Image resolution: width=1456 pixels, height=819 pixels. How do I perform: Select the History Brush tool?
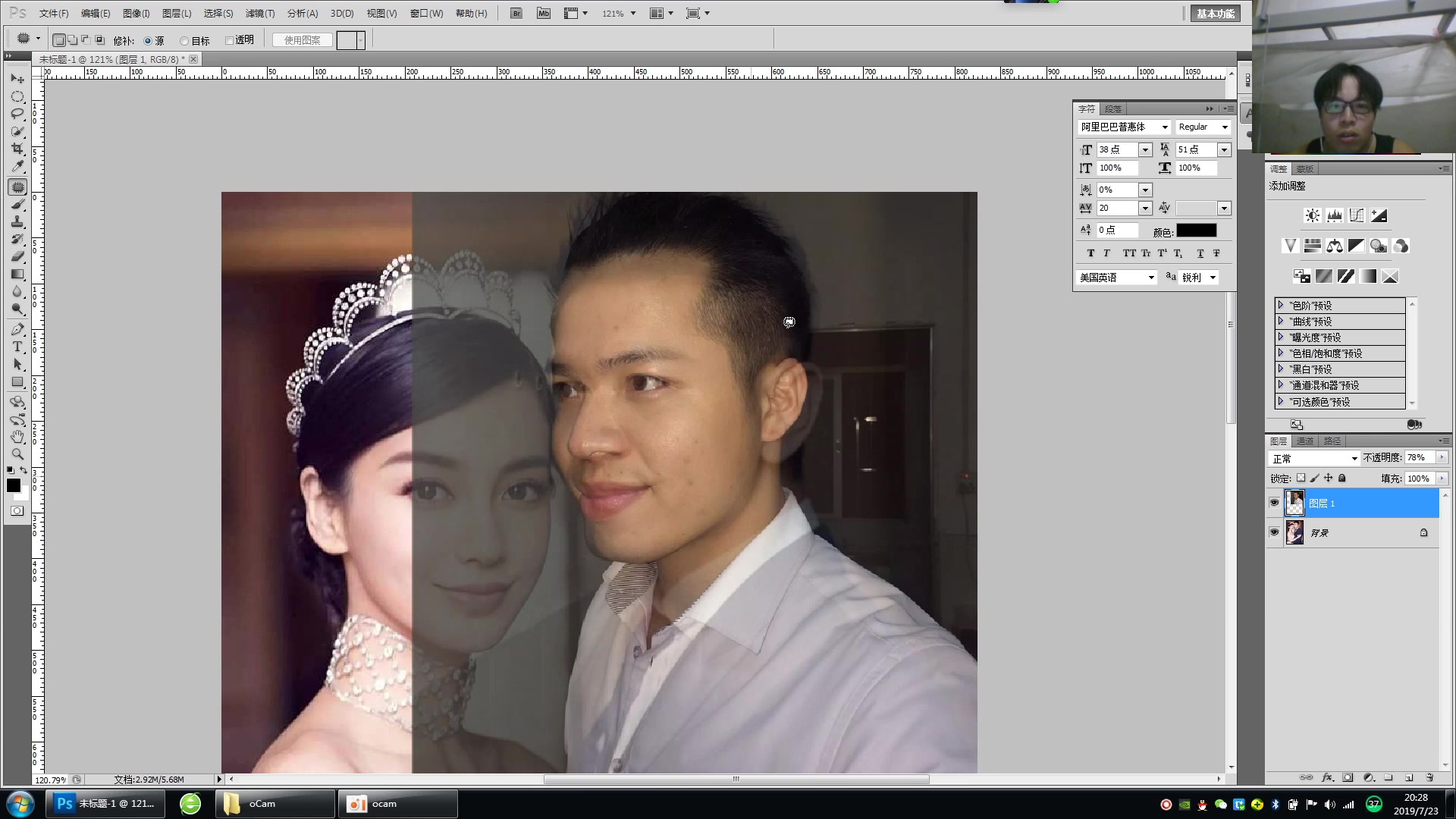(17, 240)
